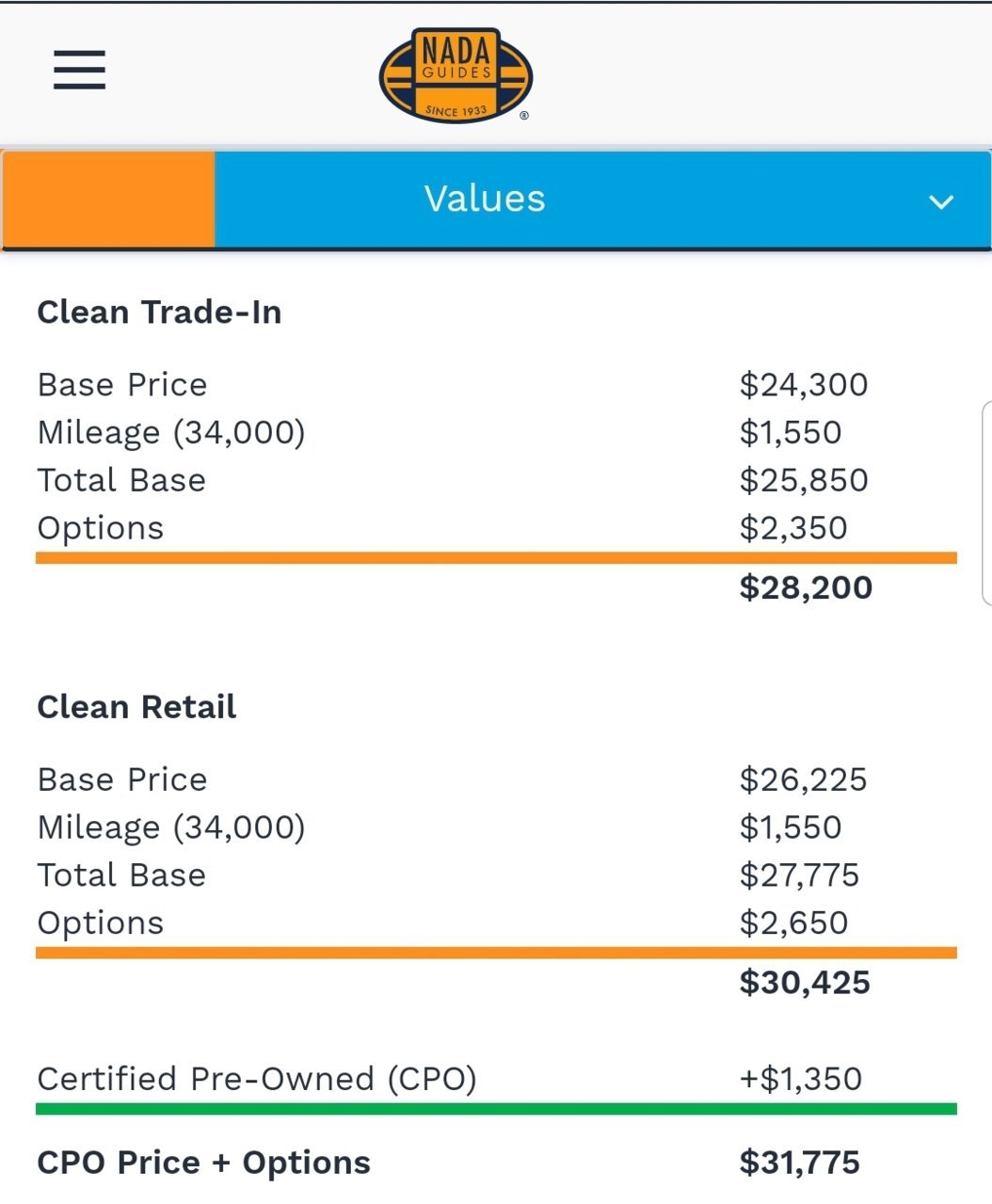Tap the side scrollbar handle
992x1204 pixels.
(986, 502)
